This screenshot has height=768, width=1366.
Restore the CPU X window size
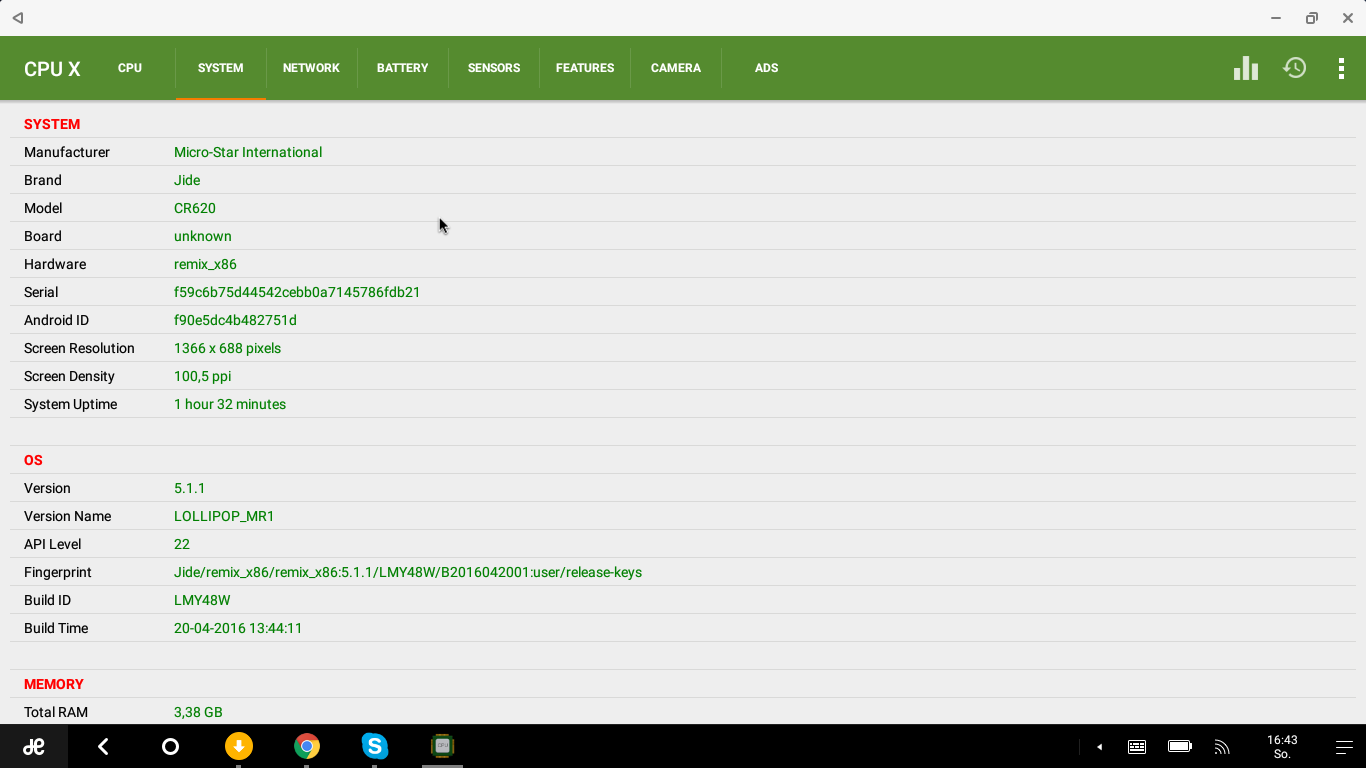(1312, 18)
